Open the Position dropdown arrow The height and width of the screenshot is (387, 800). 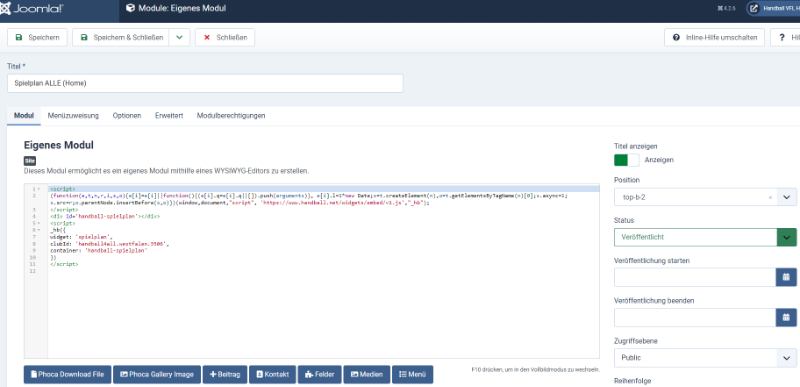point(786,197)
